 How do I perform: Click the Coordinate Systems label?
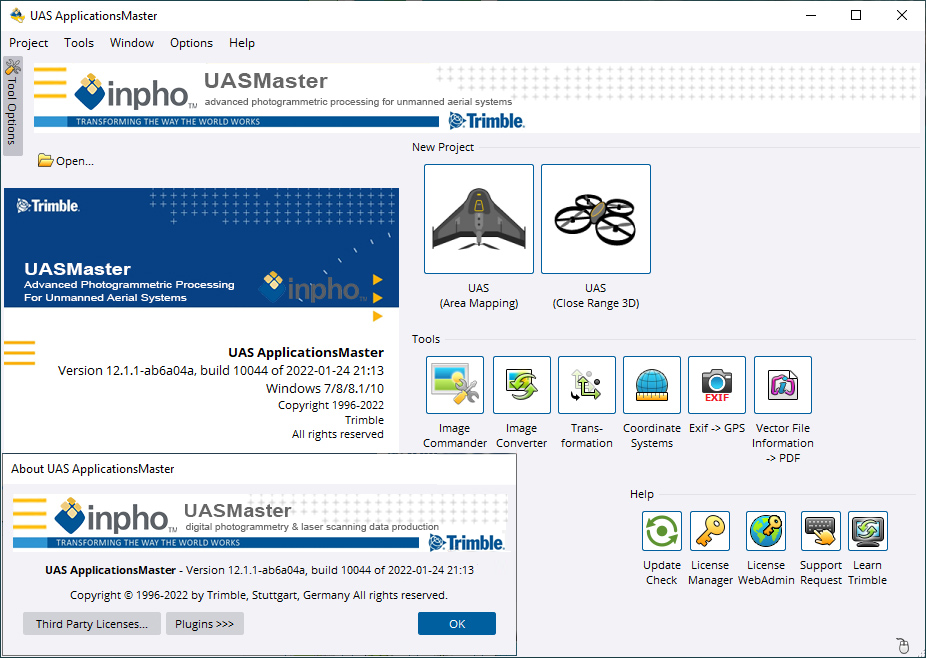coord(652,435)
